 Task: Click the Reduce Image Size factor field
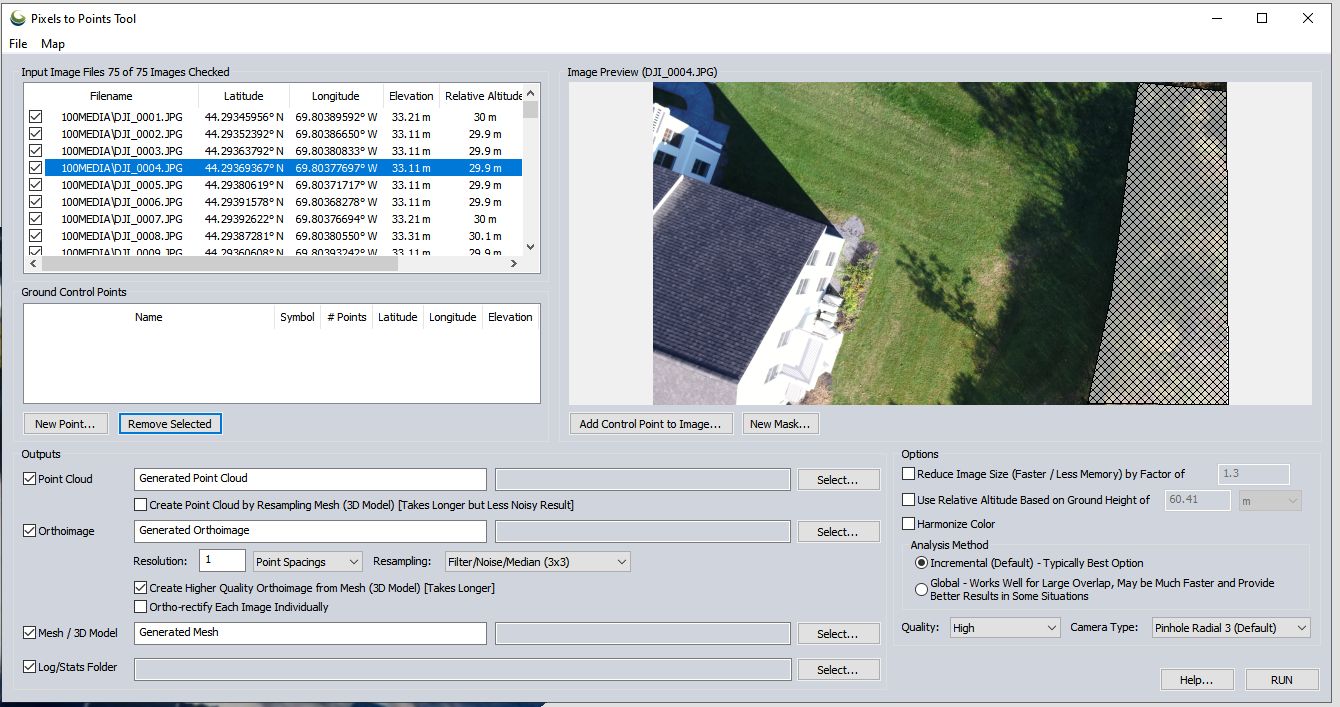(1254, 474)
